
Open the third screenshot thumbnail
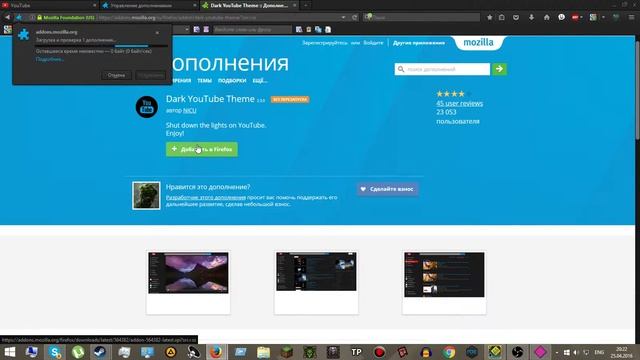444,274
